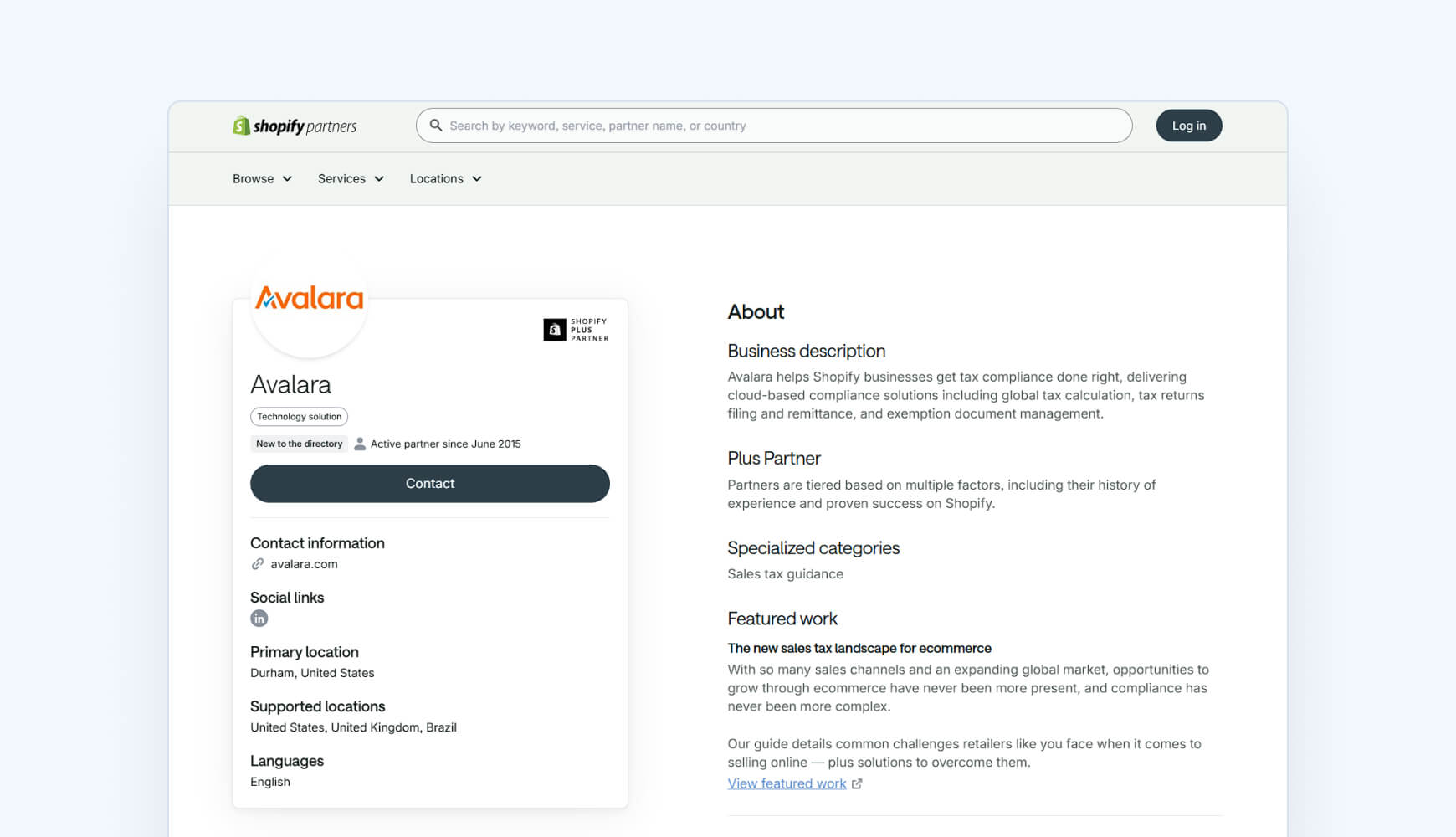This screenshot has height=837, width=1456.
Task: Click the Supported locations heading
Action: pos(318,706)
